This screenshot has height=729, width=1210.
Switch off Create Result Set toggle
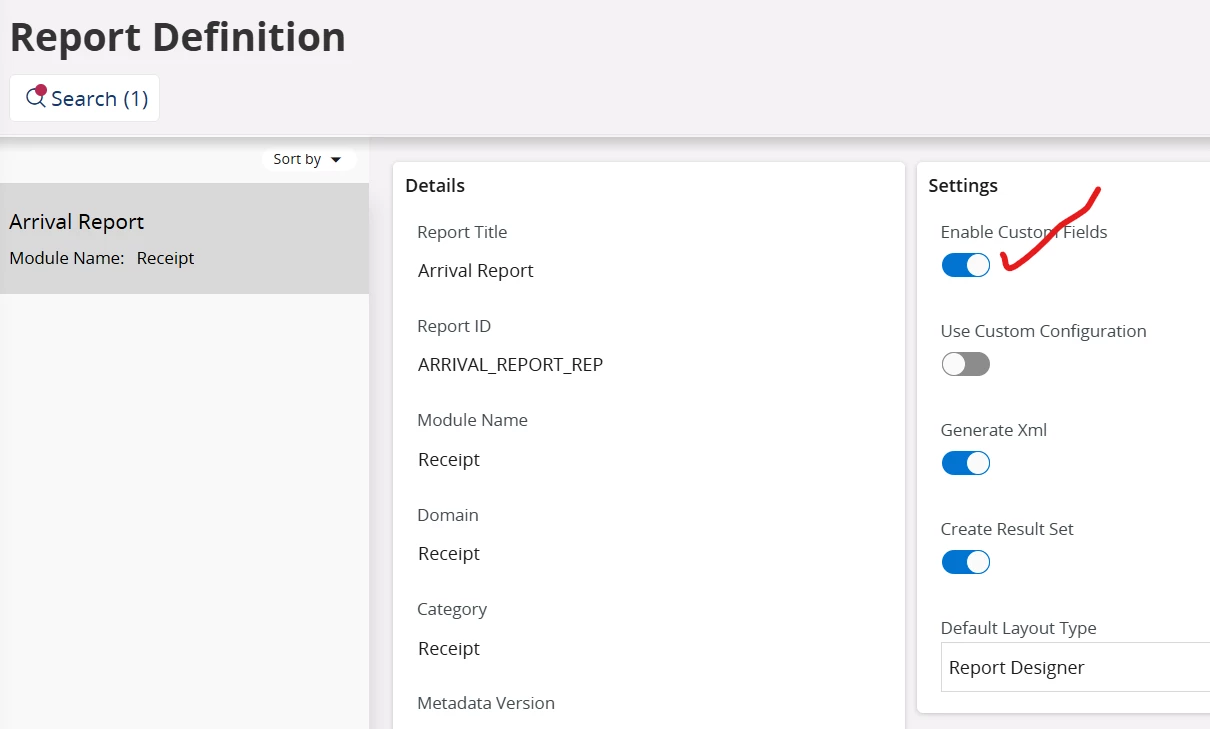(x=965, y=562)
